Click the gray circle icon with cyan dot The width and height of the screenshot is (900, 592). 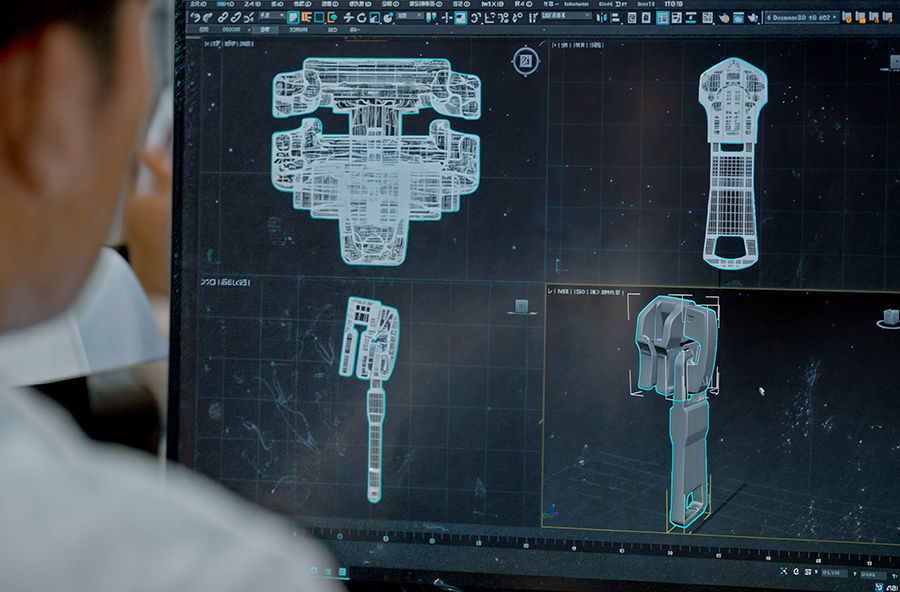387,17
